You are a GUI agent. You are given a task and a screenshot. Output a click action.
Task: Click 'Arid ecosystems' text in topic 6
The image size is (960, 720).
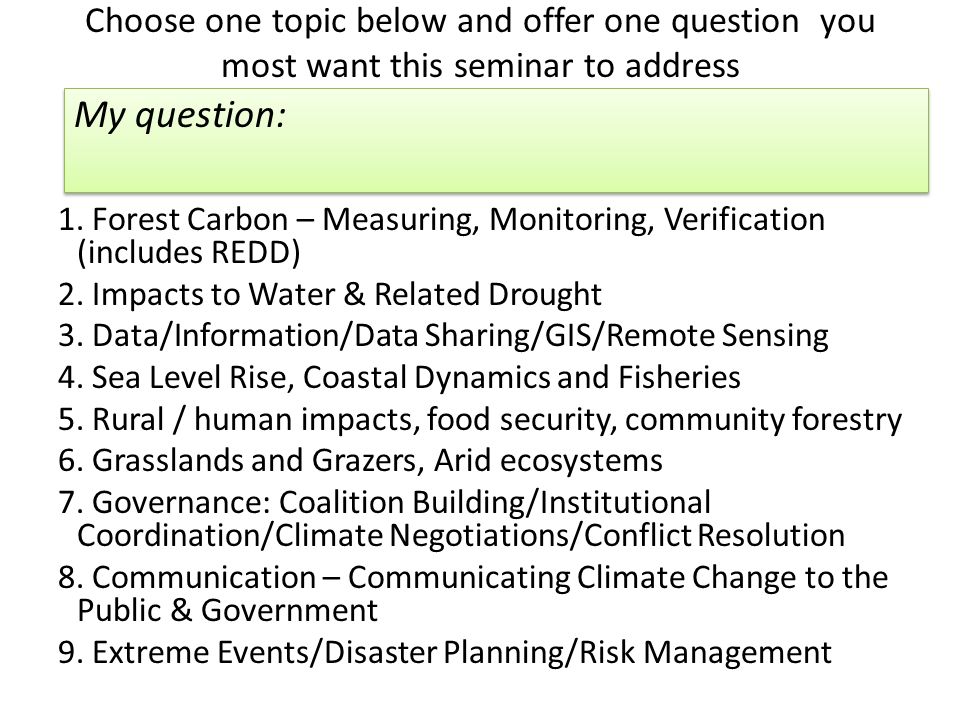click(548, 460)
